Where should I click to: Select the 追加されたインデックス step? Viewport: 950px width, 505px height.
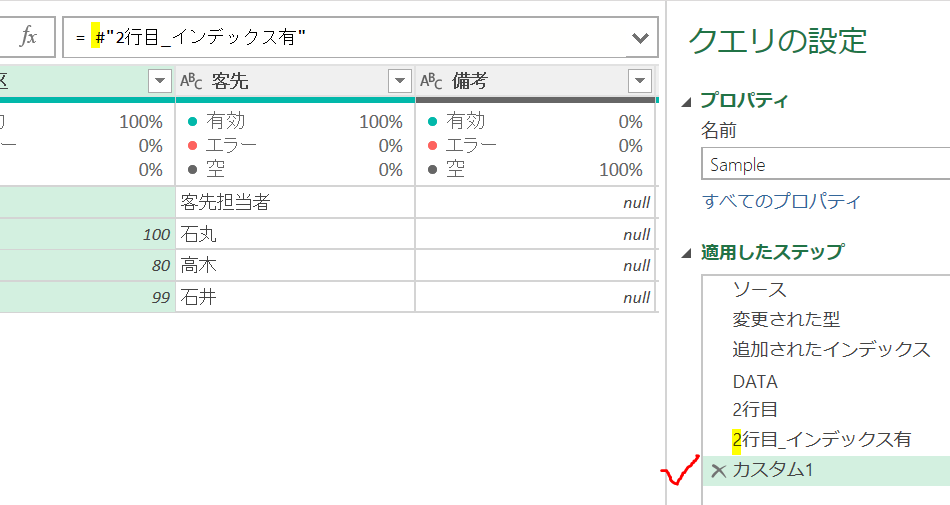831,350
